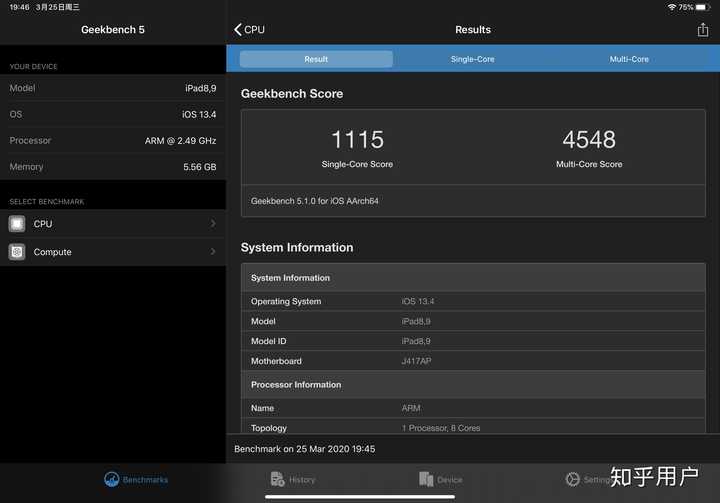Open the Settings tab gear icon
The image size is (720, 503).
click(x=573, y=479)
